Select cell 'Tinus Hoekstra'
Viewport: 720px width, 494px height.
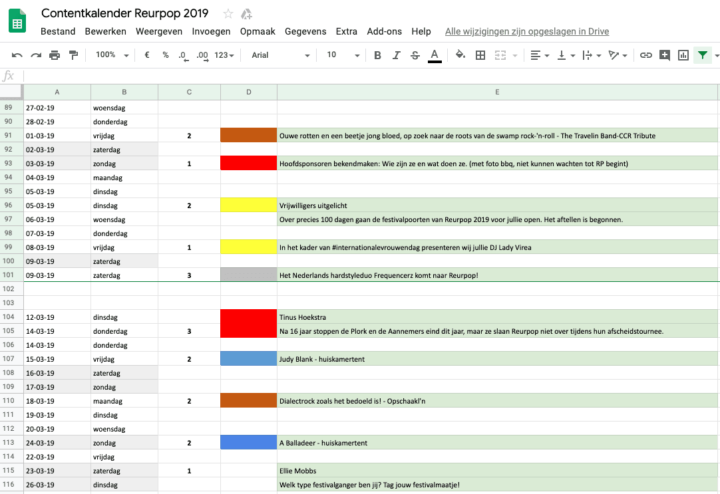pos(498,317)
